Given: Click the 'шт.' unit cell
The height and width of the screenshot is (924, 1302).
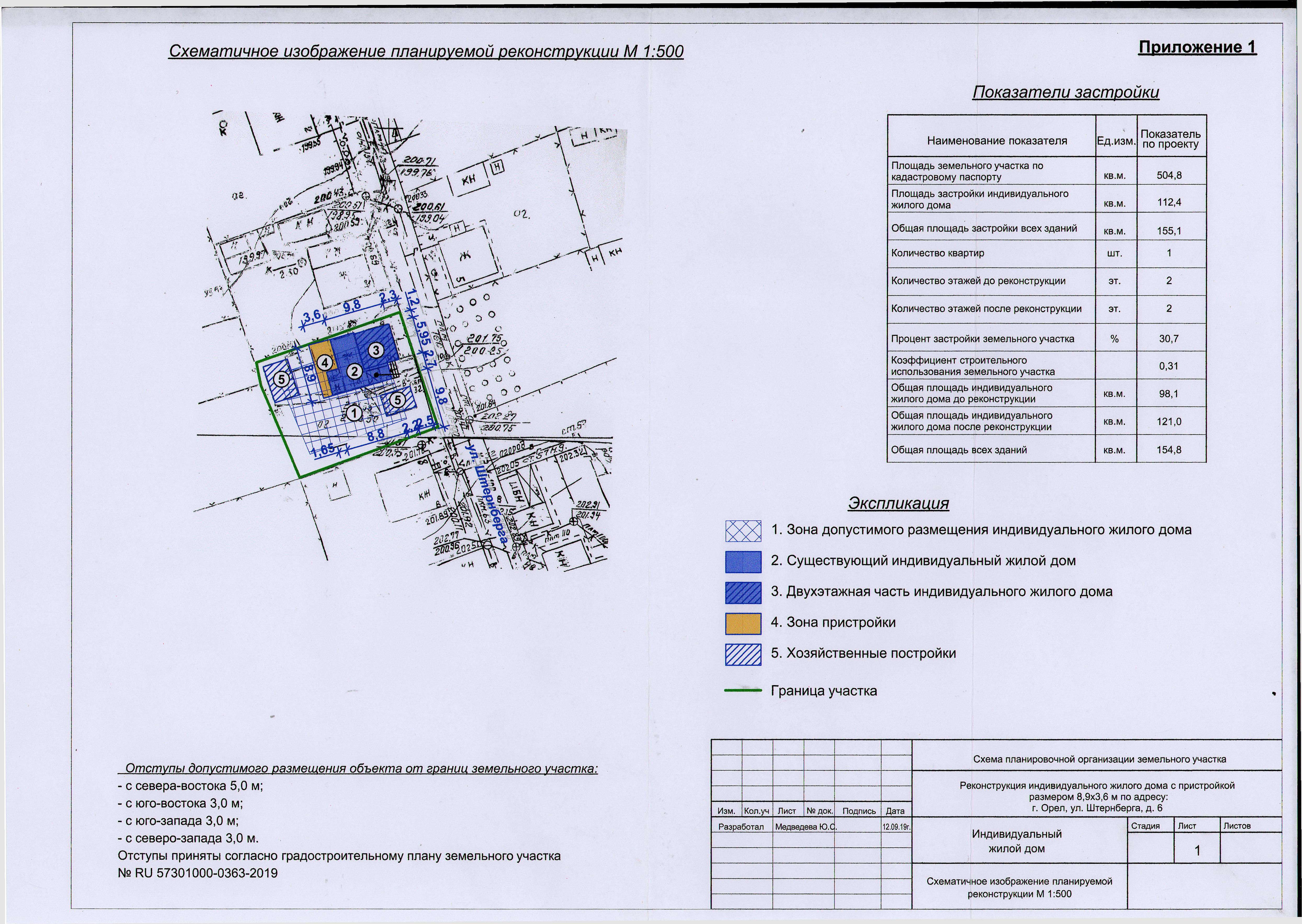Looking at the screenshot, I should [x=1115, y=253].
